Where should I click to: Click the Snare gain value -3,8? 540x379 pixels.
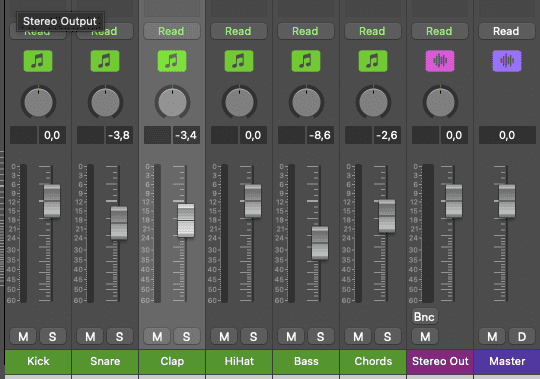pos(119,135)
